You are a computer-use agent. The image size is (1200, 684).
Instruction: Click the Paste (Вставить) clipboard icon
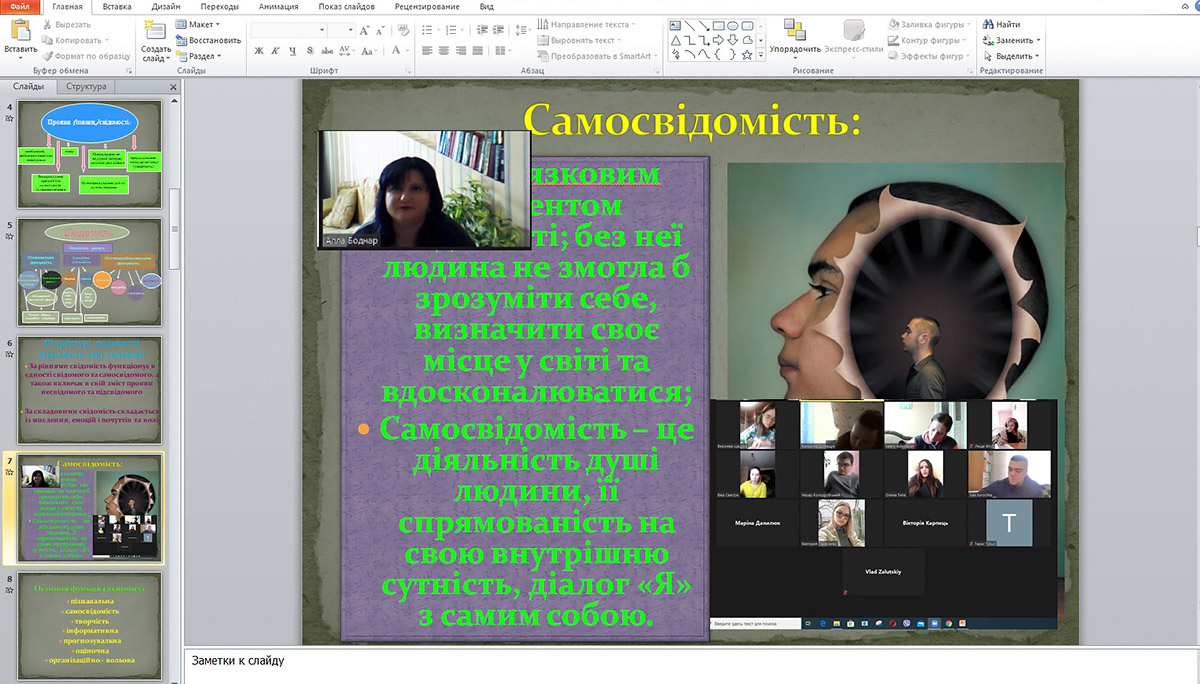20,30
